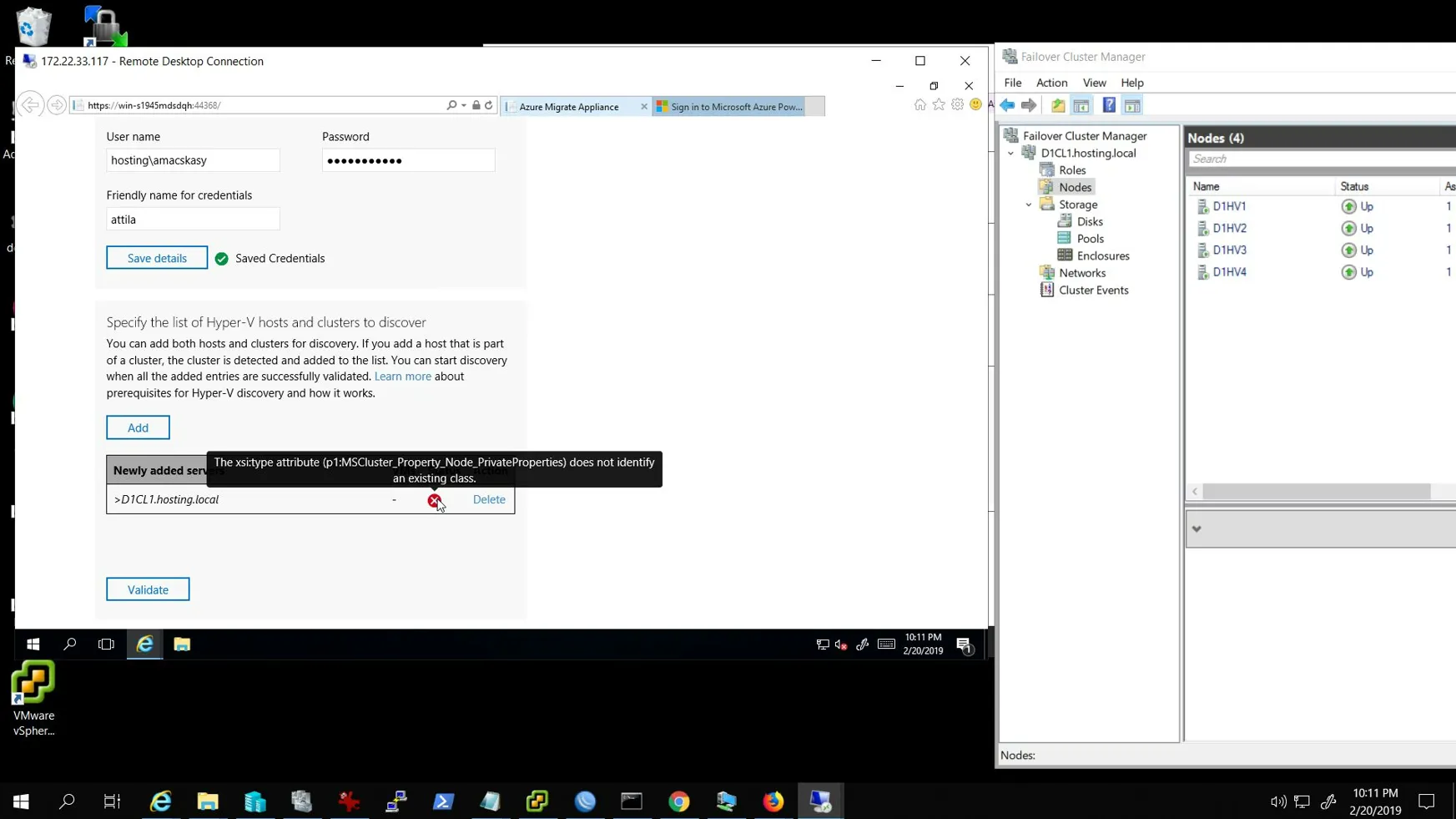1456x819 pixels.
Task: Open Action Center in the remote session taskbar
Action: pyautogui.click(x=965, y=645)
